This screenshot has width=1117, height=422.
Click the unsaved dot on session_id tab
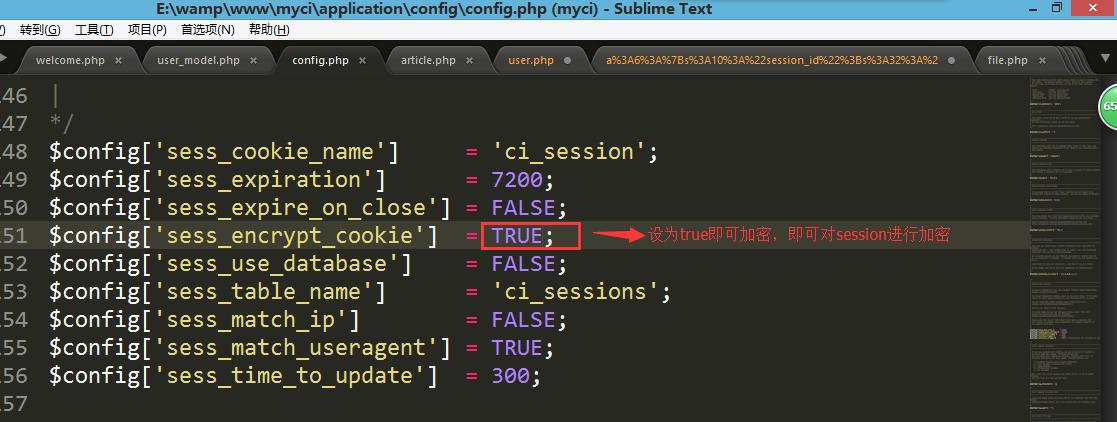pos(952,61)
